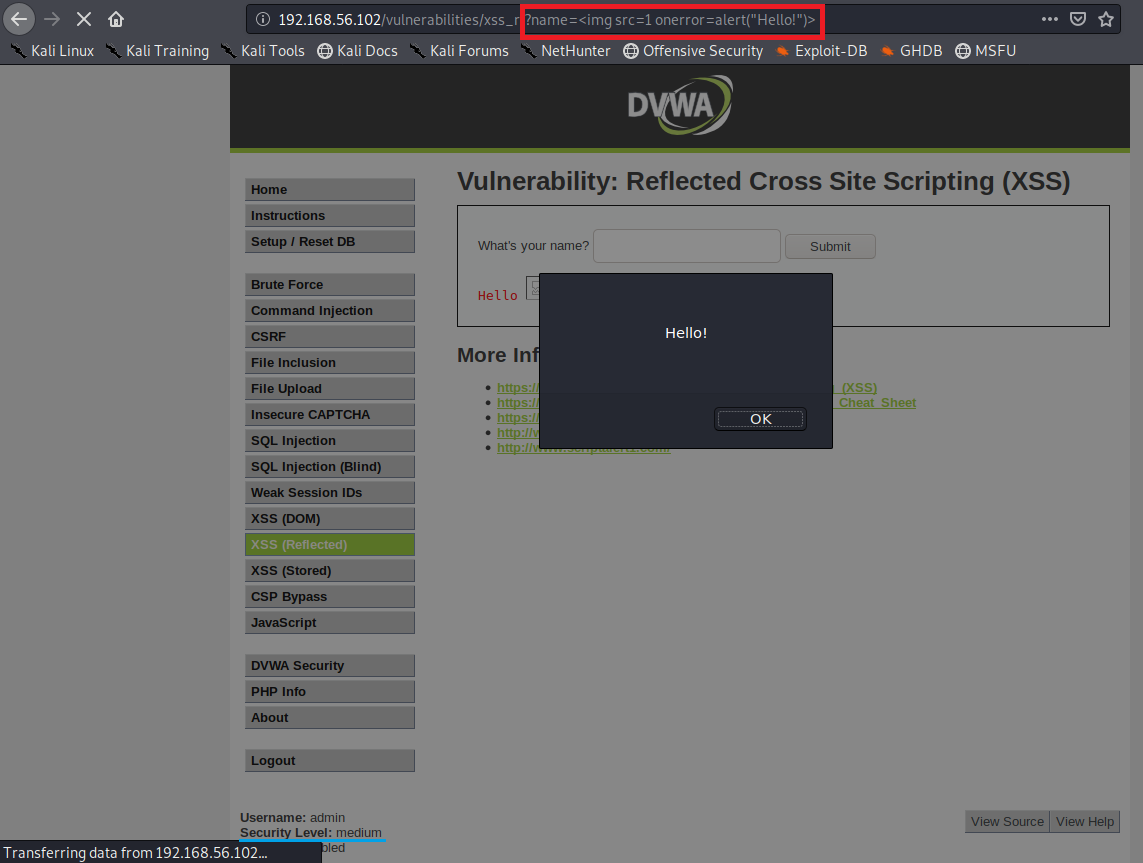This screenshot has width=1143, height=863.
Task: Open the PHP Info page
Action: pos(329,692)
